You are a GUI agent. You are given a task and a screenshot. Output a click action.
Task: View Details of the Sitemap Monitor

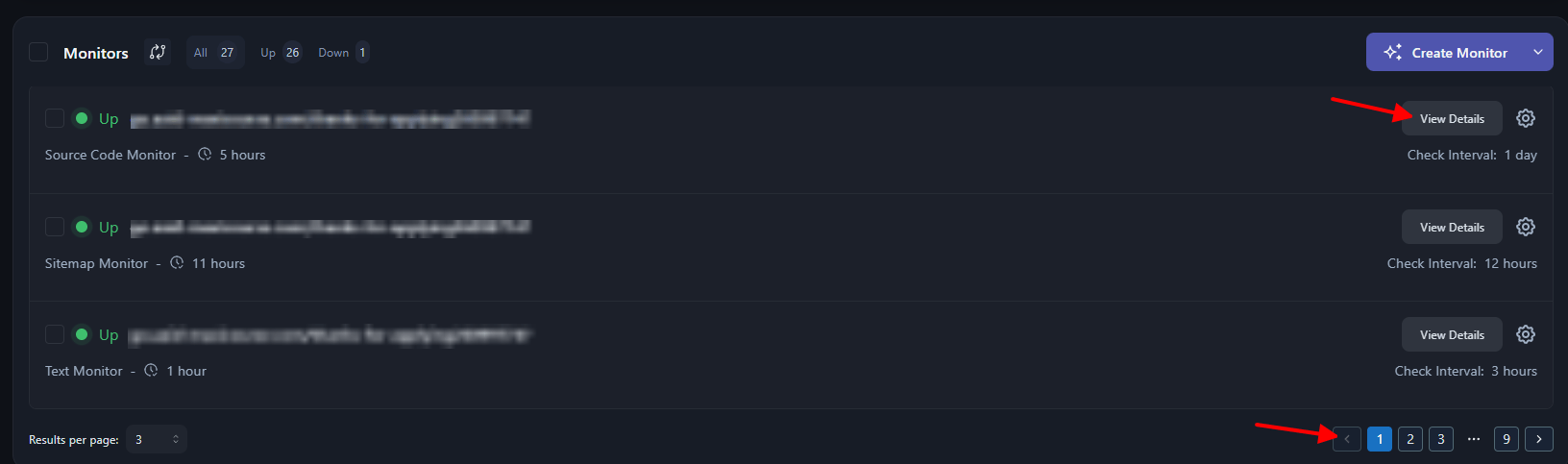click(1452, 227)
